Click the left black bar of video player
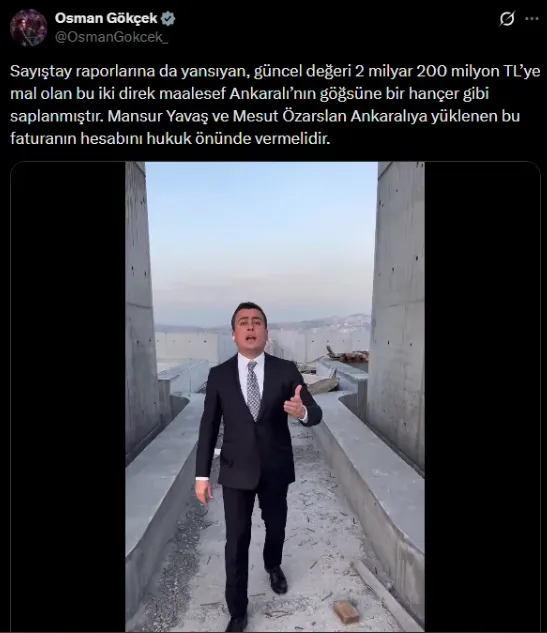This screenshot has width=547, height=633. pos(68,396)
